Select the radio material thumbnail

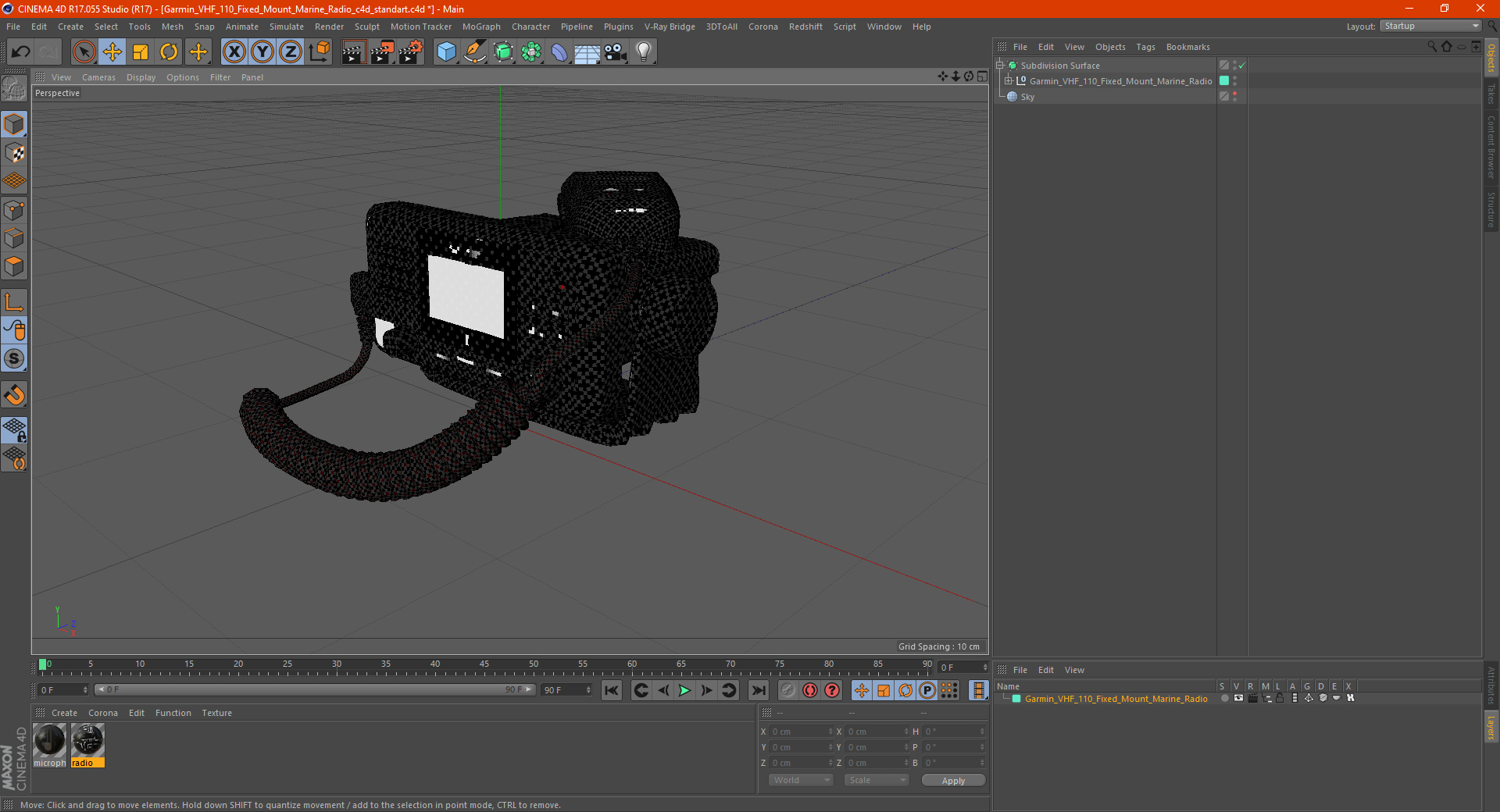[87, 745]
